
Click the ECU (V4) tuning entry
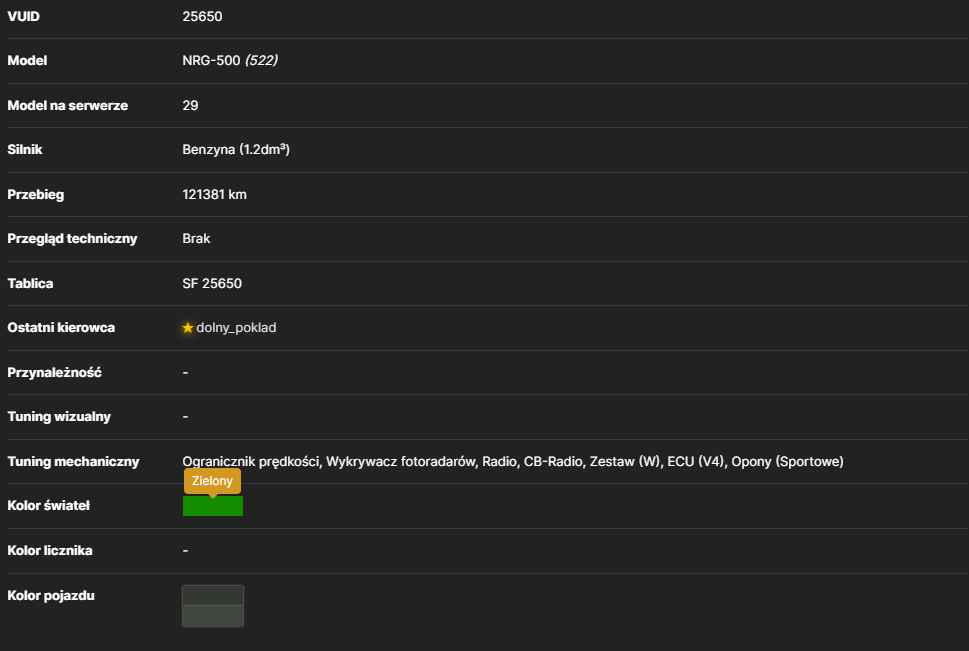[x=696, y=462]
